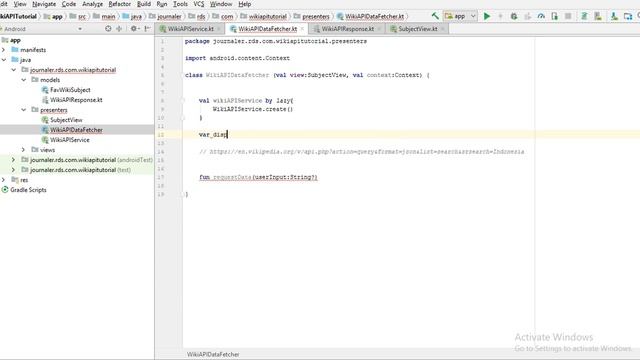640x360 pixels.
Task: Sync project with Gradle files icon
Action: point(584,16)
